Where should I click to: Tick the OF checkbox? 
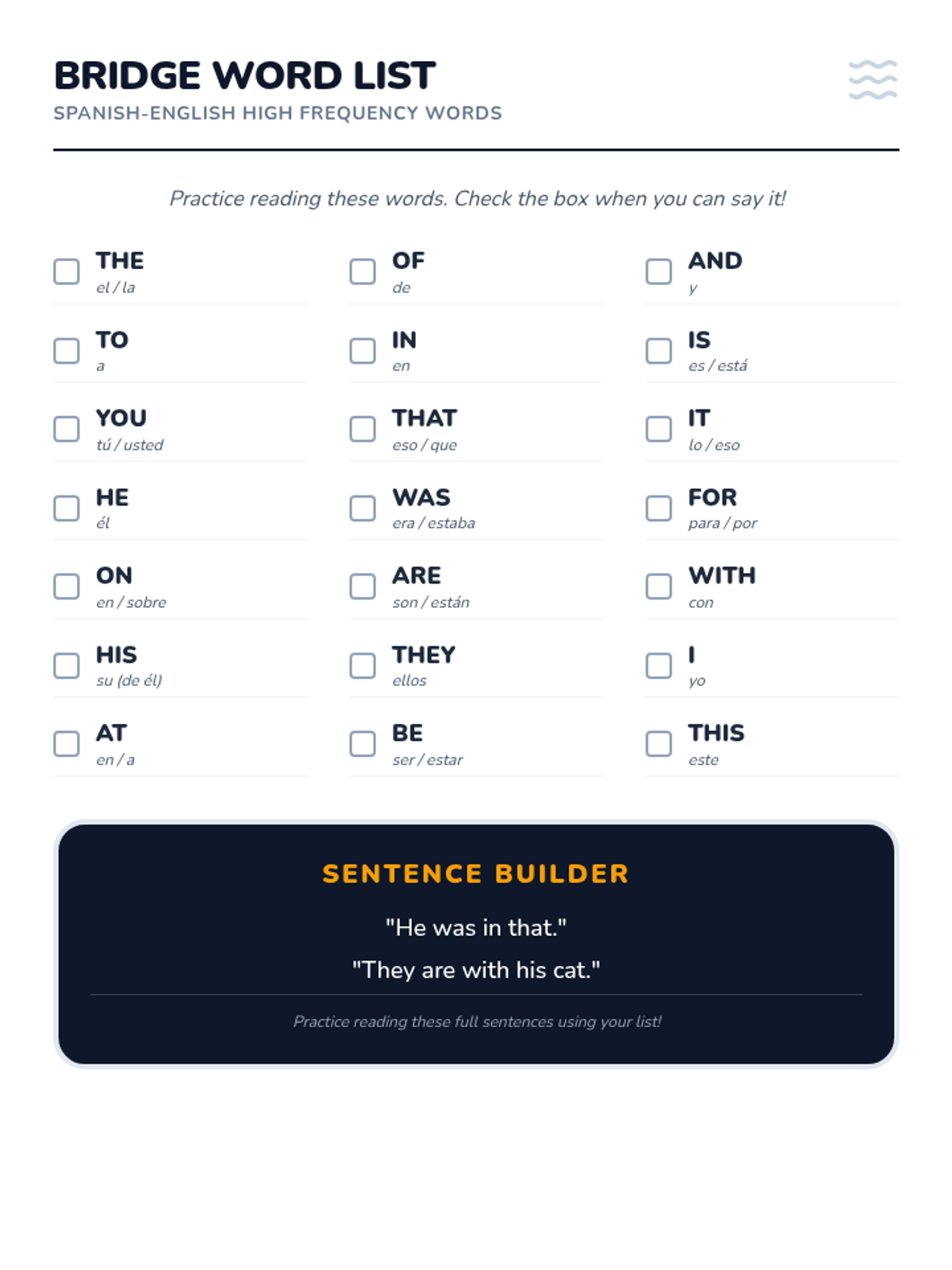click(x=363, y=271)
